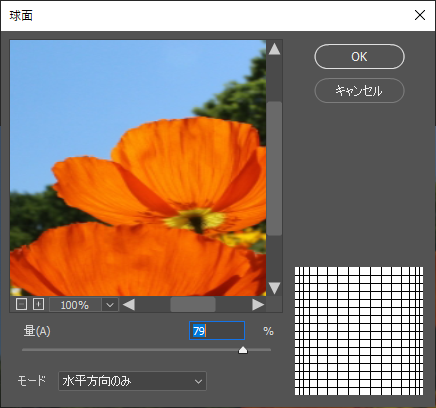Click the amount field showing 79
The width and height of the screenshot is (436, 408).
coord(217,331)
